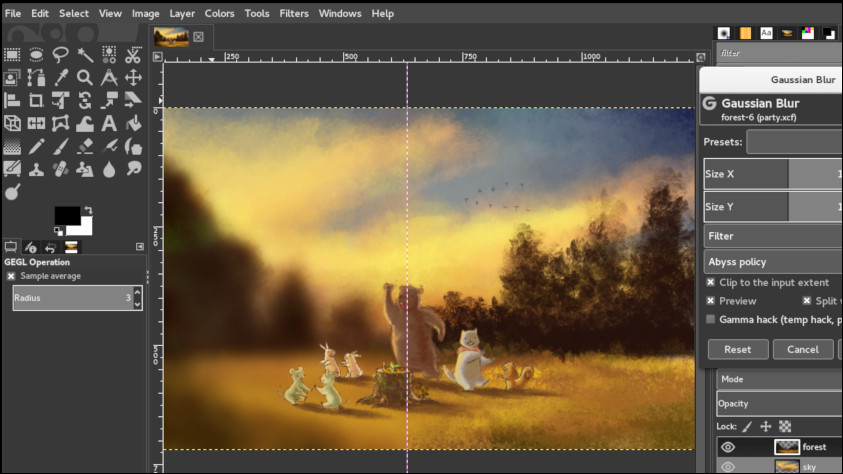Select the Crop tool
843x474 pixels.
[36, 100]
